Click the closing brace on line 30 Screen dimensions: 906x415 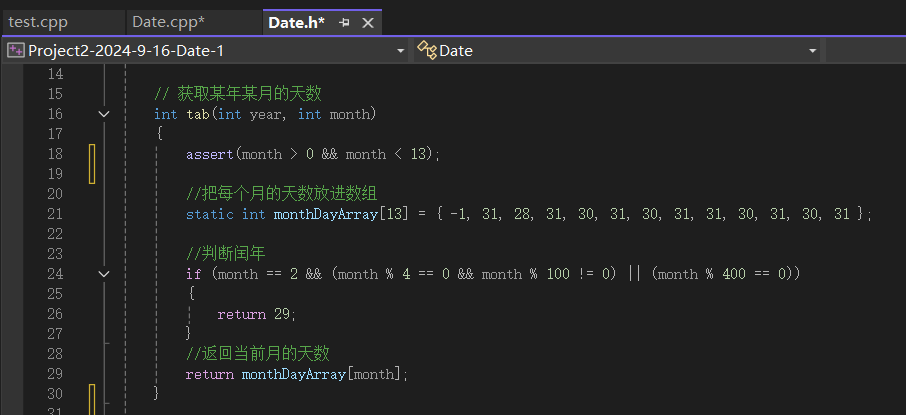tap(156, 394)
